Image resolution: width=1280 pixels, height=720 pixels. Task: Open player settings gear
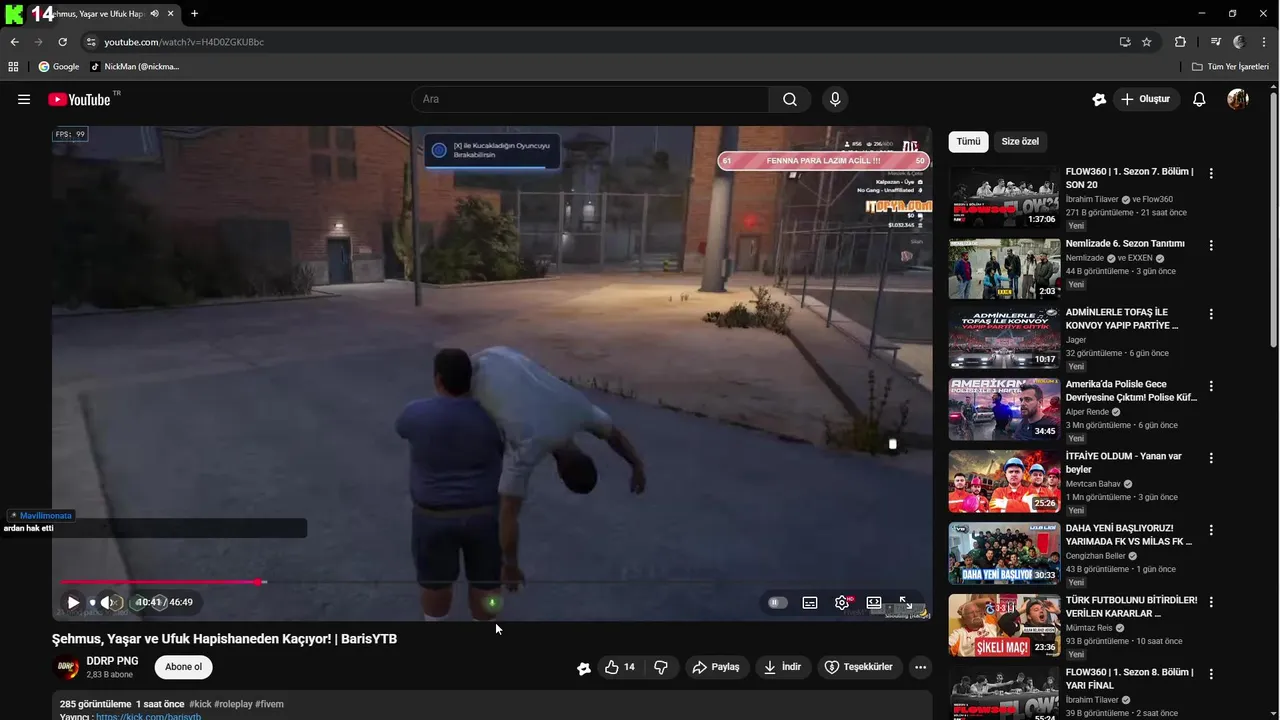pyautogui.click(x=842, y=602)
